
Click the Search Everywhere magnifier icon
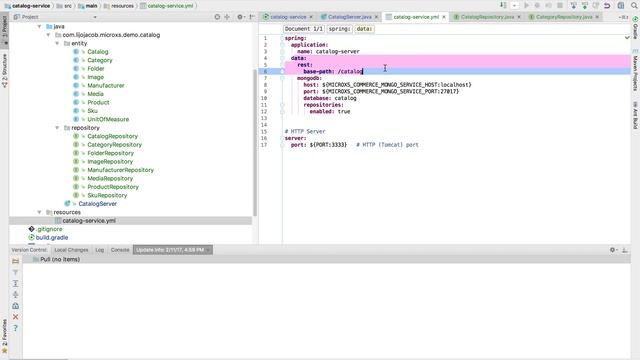point(633,5)
